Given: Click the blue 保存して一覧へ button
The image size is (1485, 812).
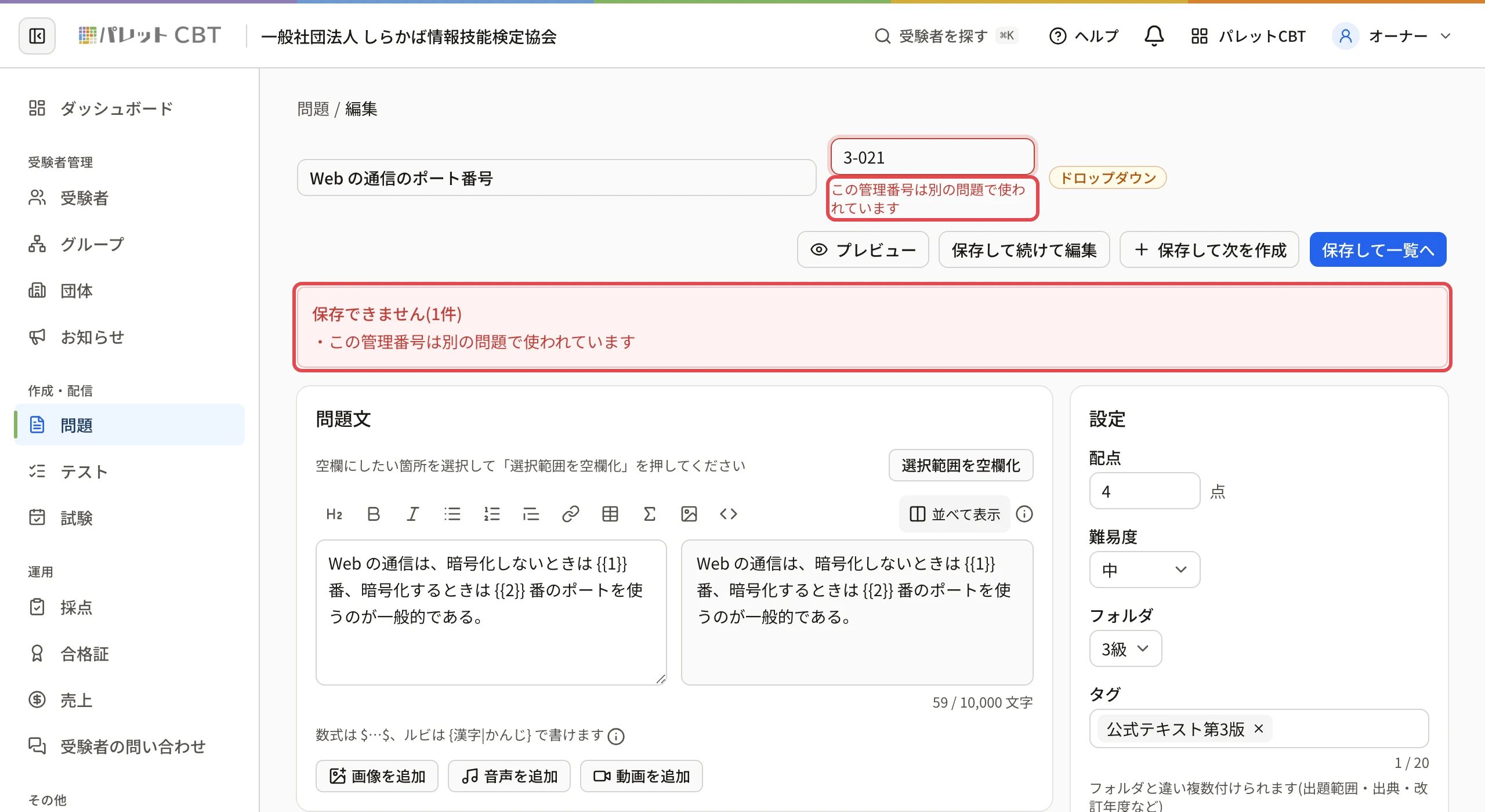Looking at the screenshot, I should [1378, 250].
